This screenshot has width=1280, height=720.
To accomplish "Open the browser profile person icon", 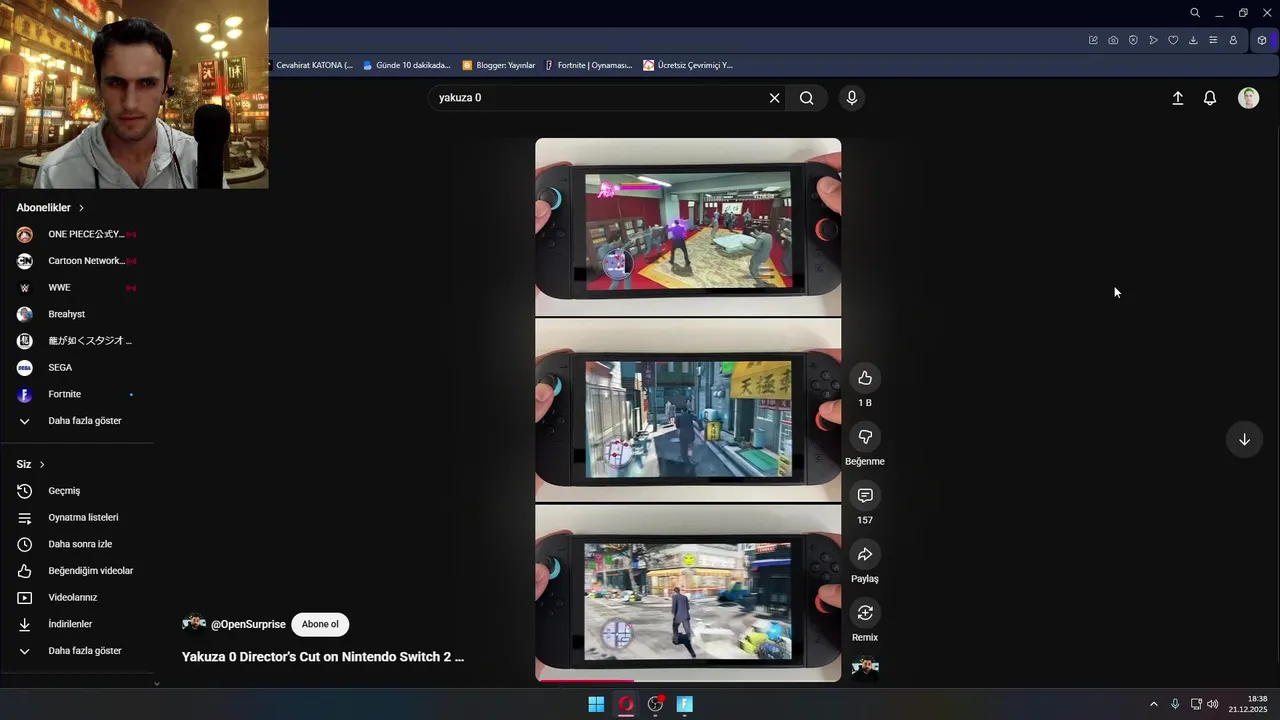I will click(x=1233, y=40).
